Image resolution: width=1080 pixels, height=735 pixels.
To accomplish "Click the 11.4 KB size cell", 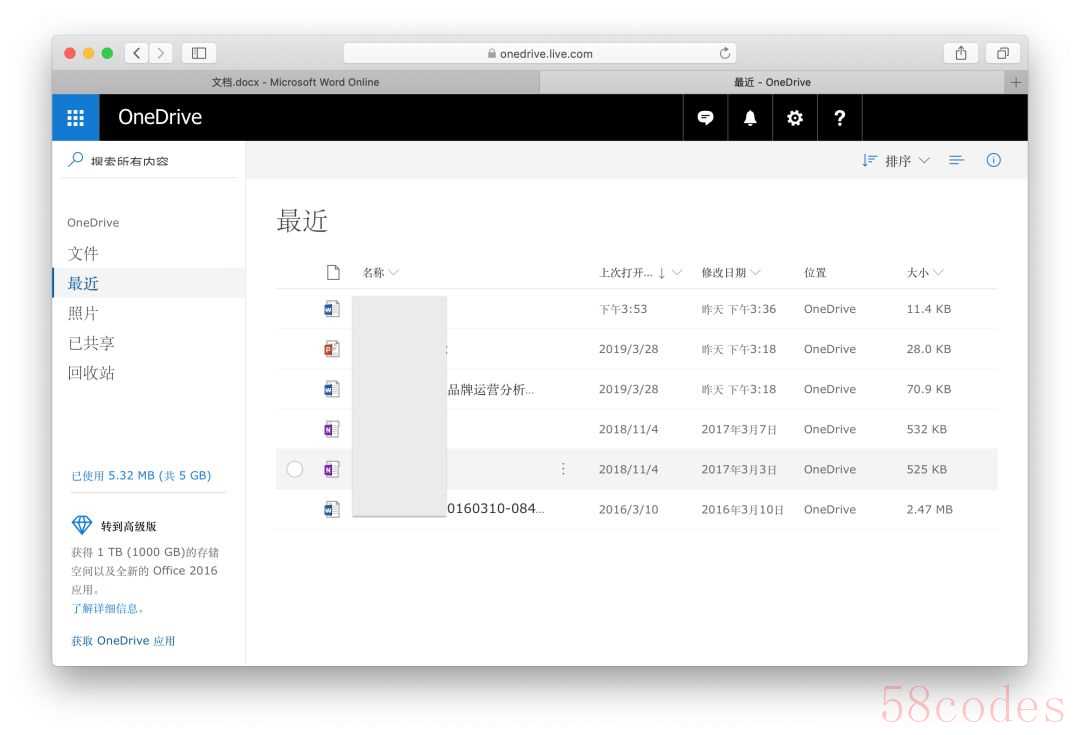I will tap(928, 309).
